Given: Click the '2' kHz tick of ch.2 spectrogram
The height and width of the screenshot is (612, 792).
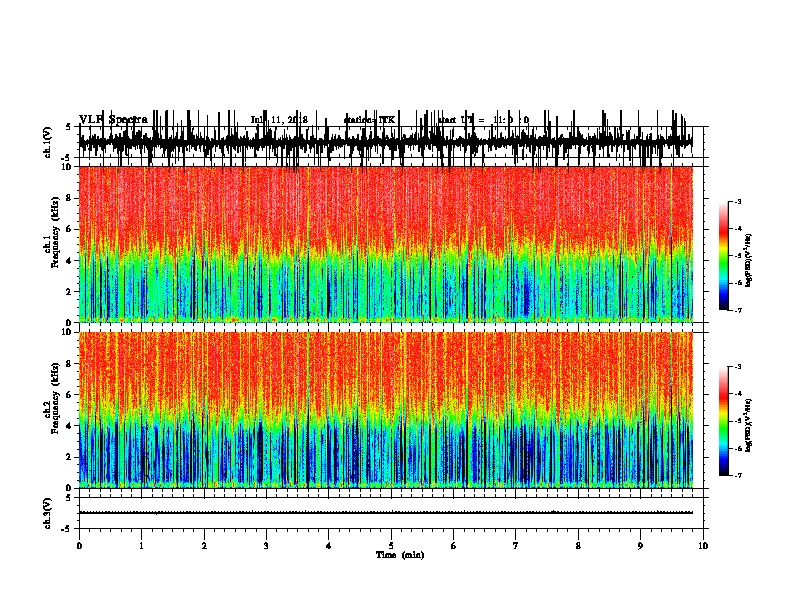Looking at the screenshot, I should tap(70, 457).
